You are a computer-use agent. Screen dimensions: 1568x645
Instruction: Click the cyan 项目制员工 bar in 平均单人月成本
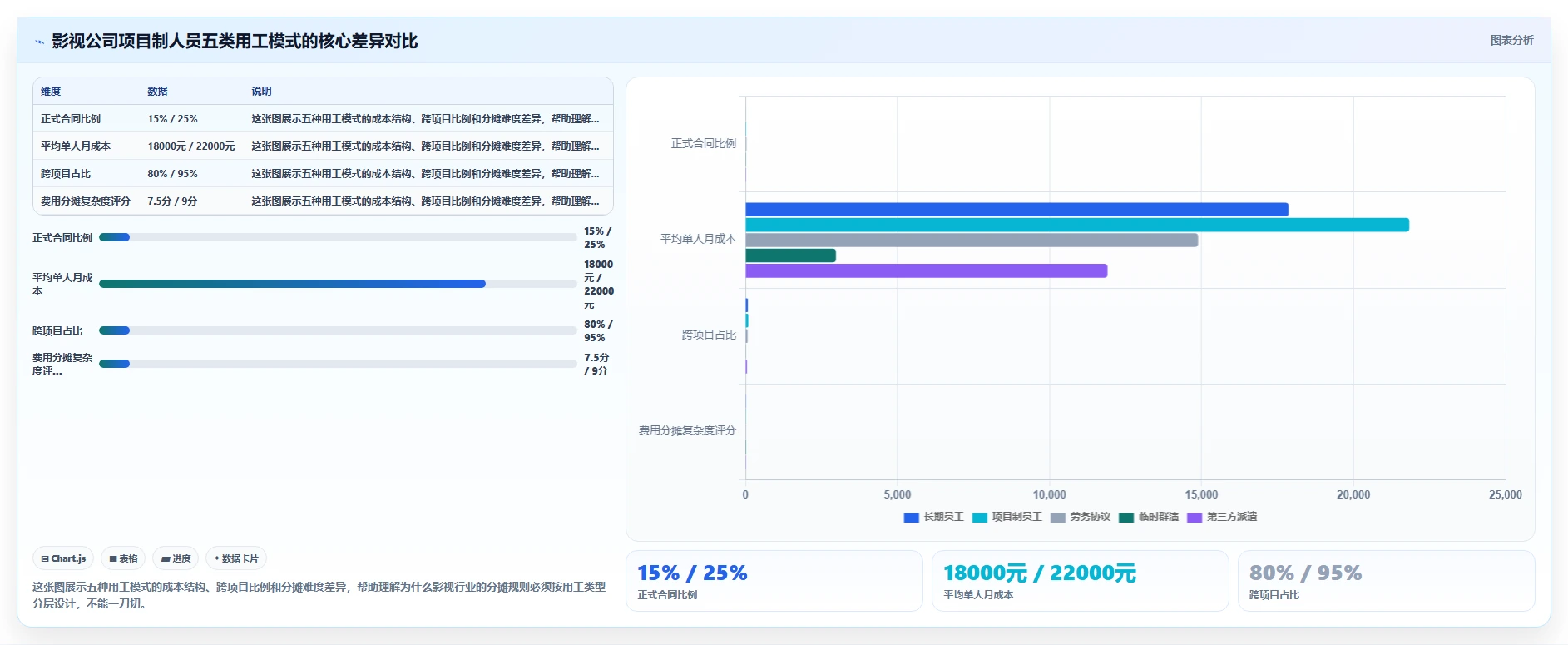pyautogui.click(x=1077, y=225)
